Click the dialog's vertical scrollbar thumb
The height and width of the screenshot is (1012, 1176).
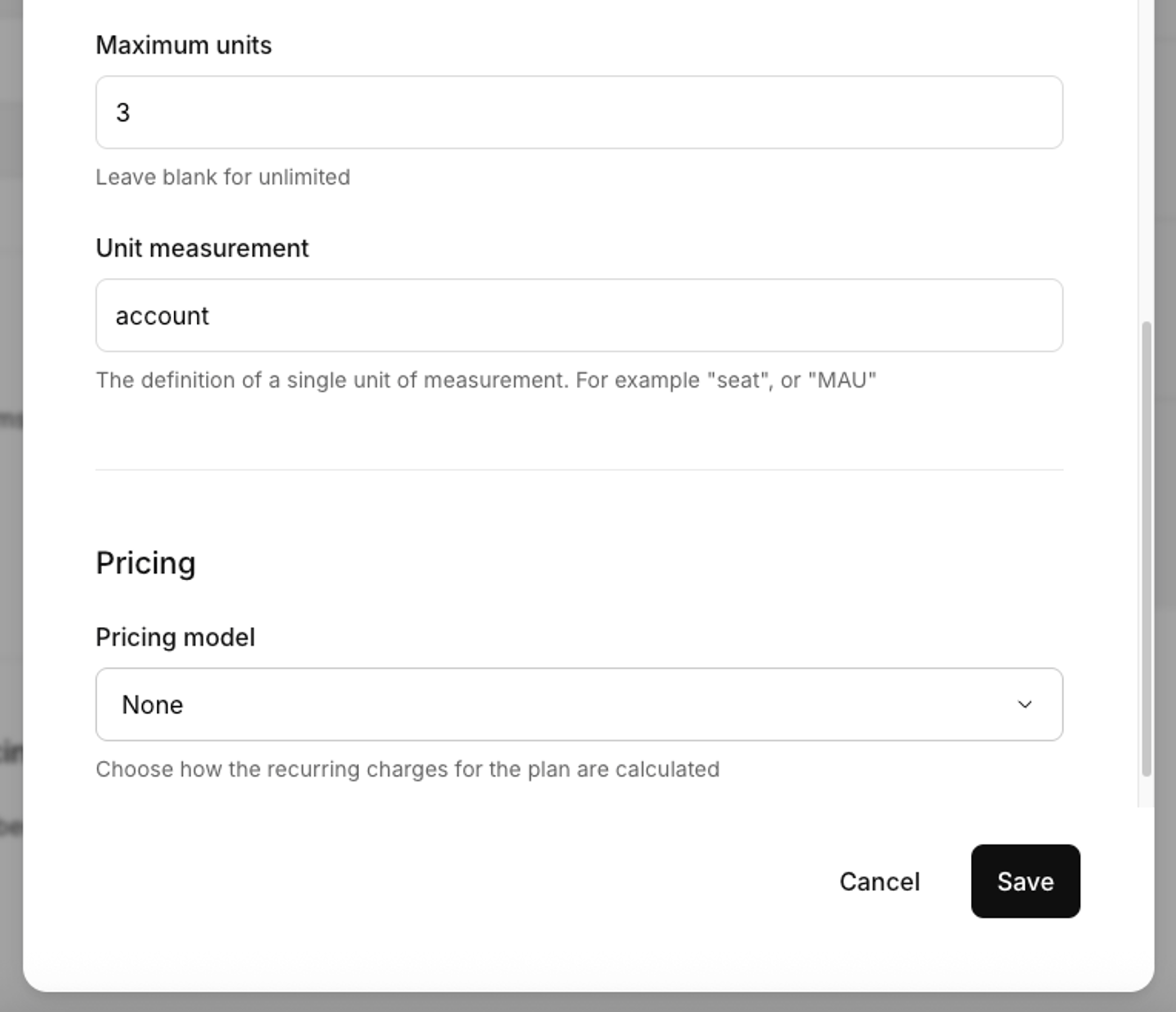(x=1146, y=548)
